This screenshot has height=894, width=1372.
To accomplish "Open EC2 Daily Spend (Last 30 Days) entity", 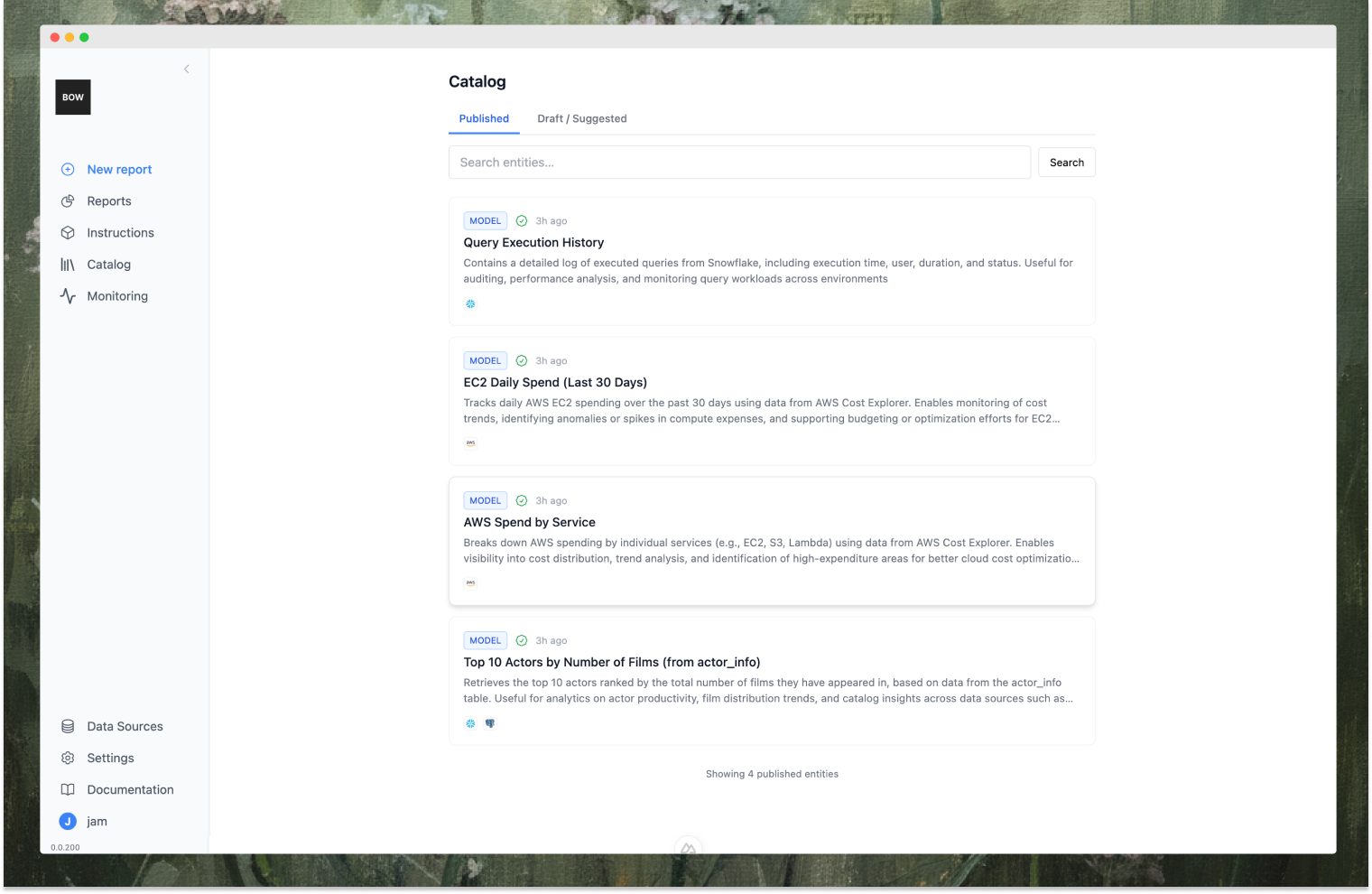I will 555,383.
